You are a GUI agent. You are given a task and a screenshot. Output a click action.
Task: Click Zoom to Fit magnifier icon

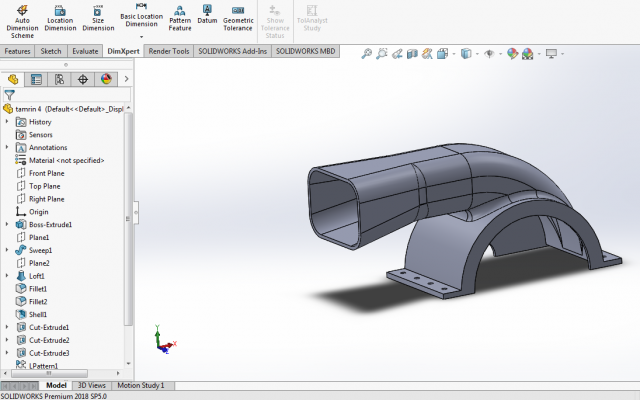(367, 53)
